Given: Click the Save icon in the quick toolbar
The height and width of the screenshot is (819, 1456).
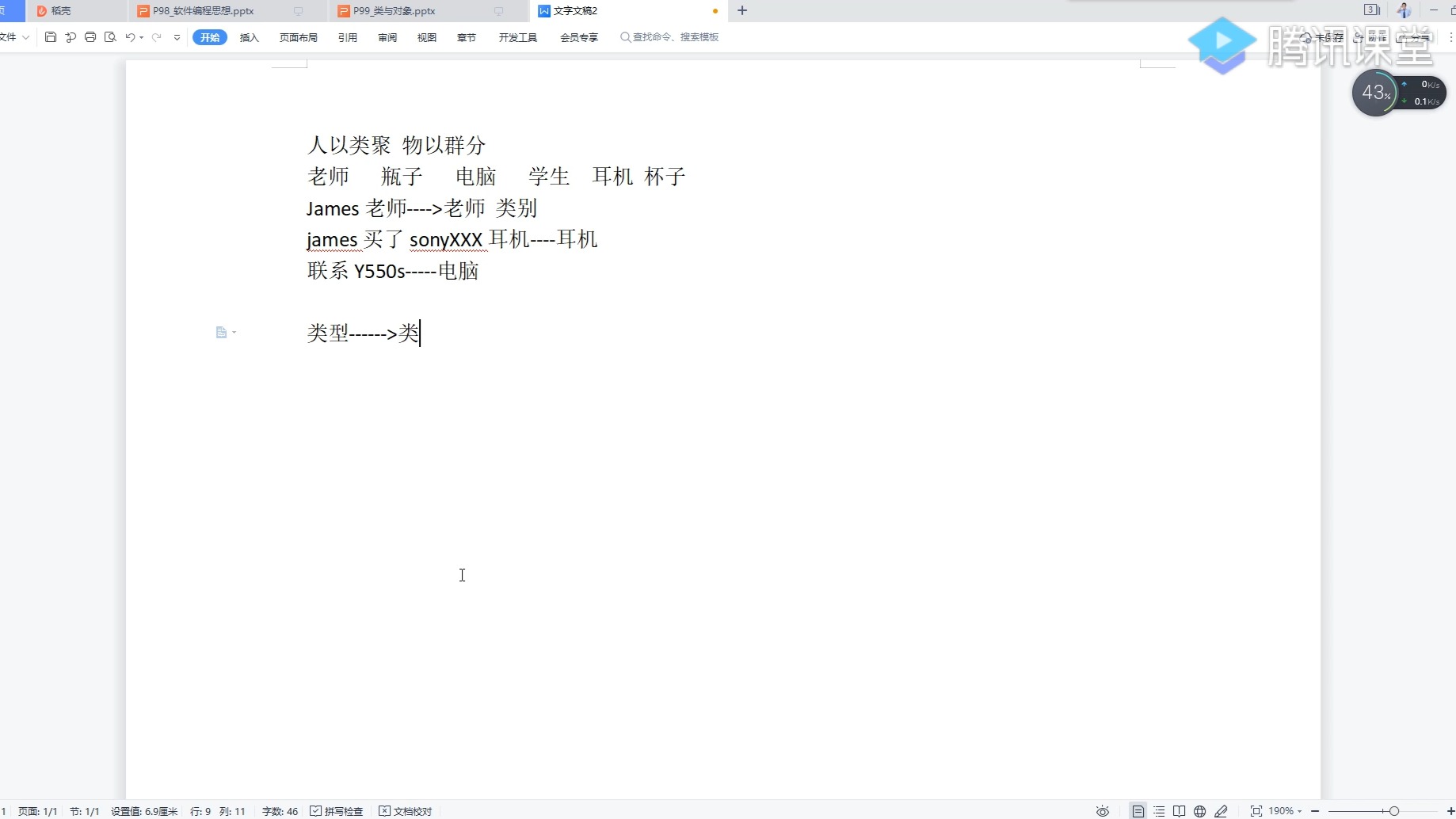Looking at the screenshot, I should coord(51,37).
